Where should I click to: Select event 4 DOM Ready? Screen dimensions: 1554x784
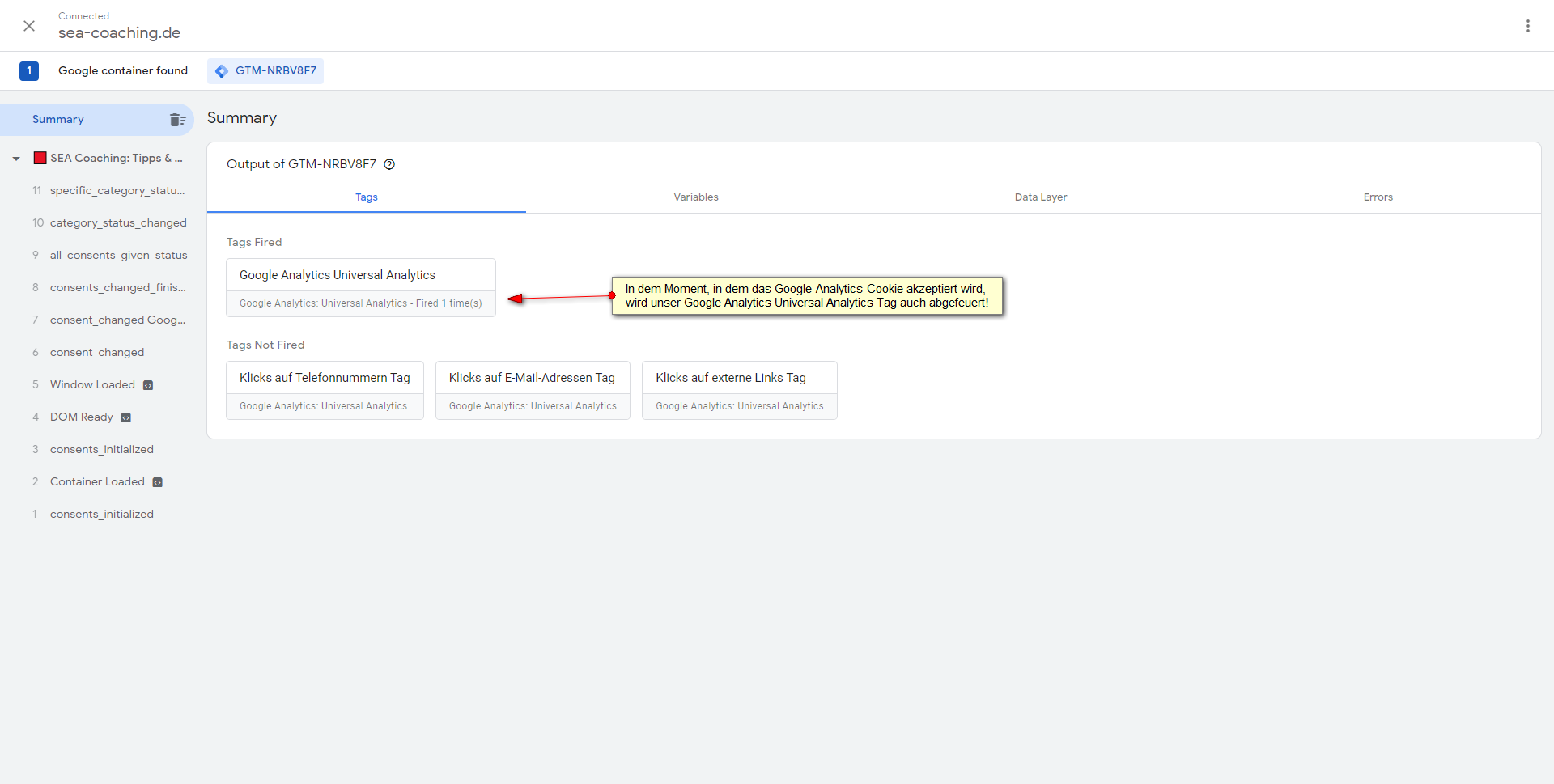point(81,417)
